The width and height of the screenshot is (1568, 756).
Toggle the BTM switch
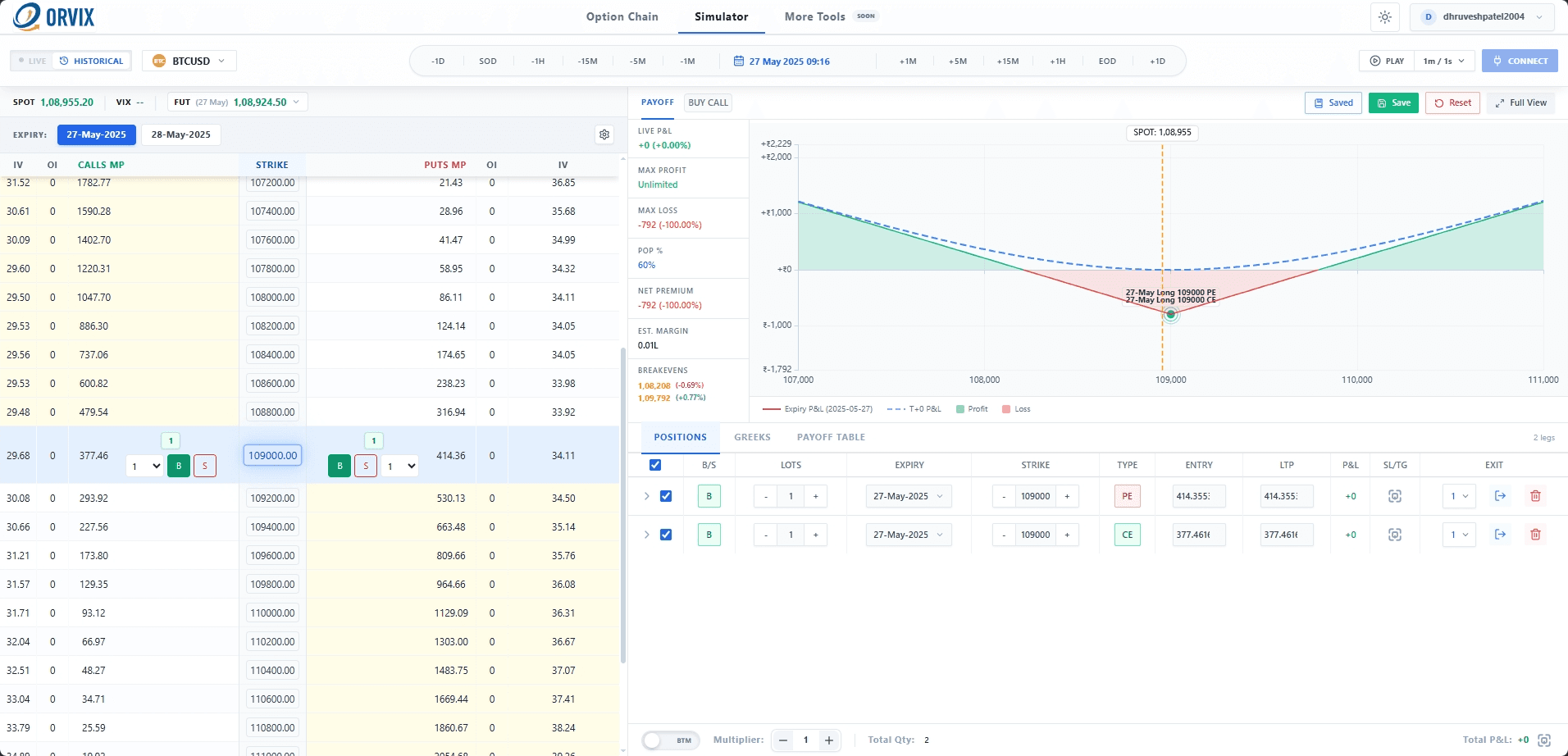click(x=671, y=740)
